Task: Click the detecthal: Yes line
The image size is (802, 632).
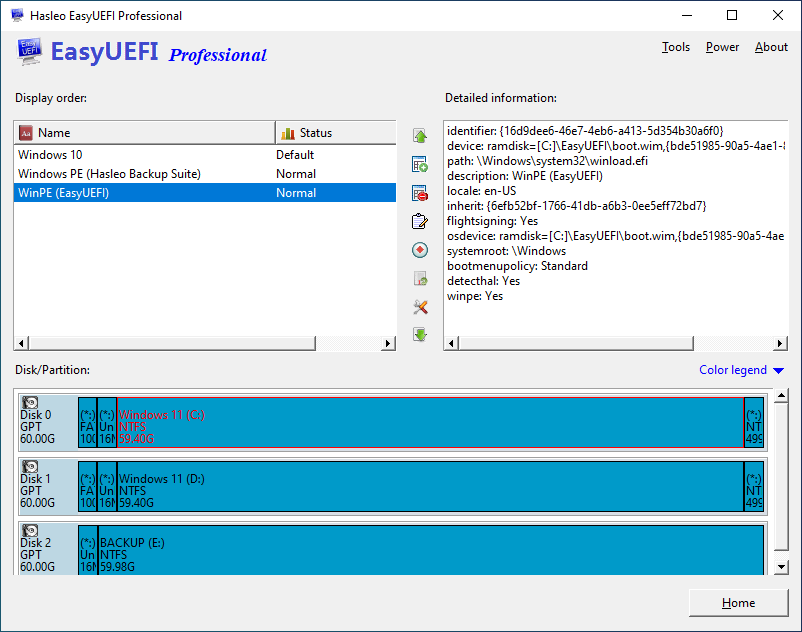Action: click(x=483, y=281)
